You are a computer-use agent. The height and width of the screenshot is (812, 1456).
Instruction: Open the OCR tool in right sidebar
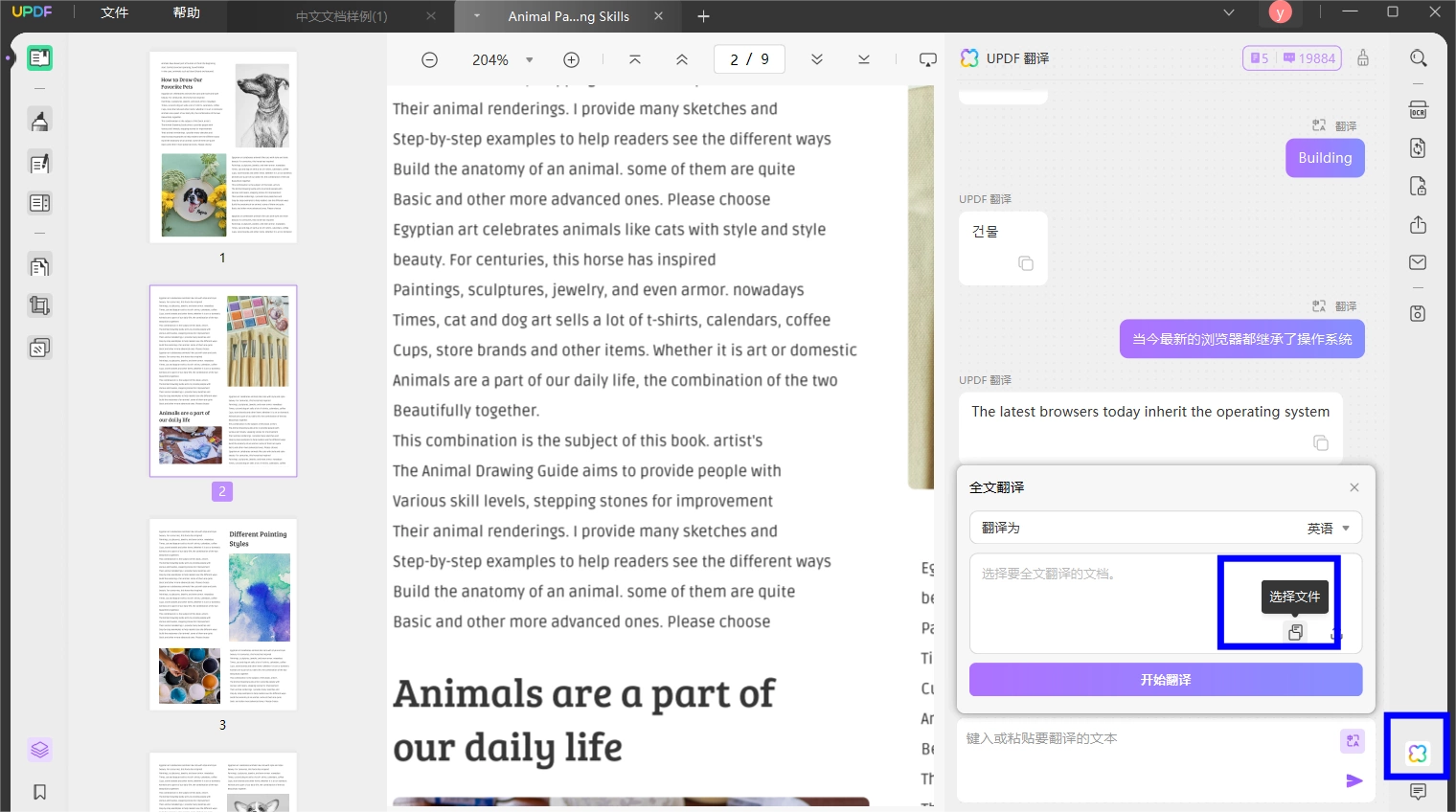coord(1419,110)
